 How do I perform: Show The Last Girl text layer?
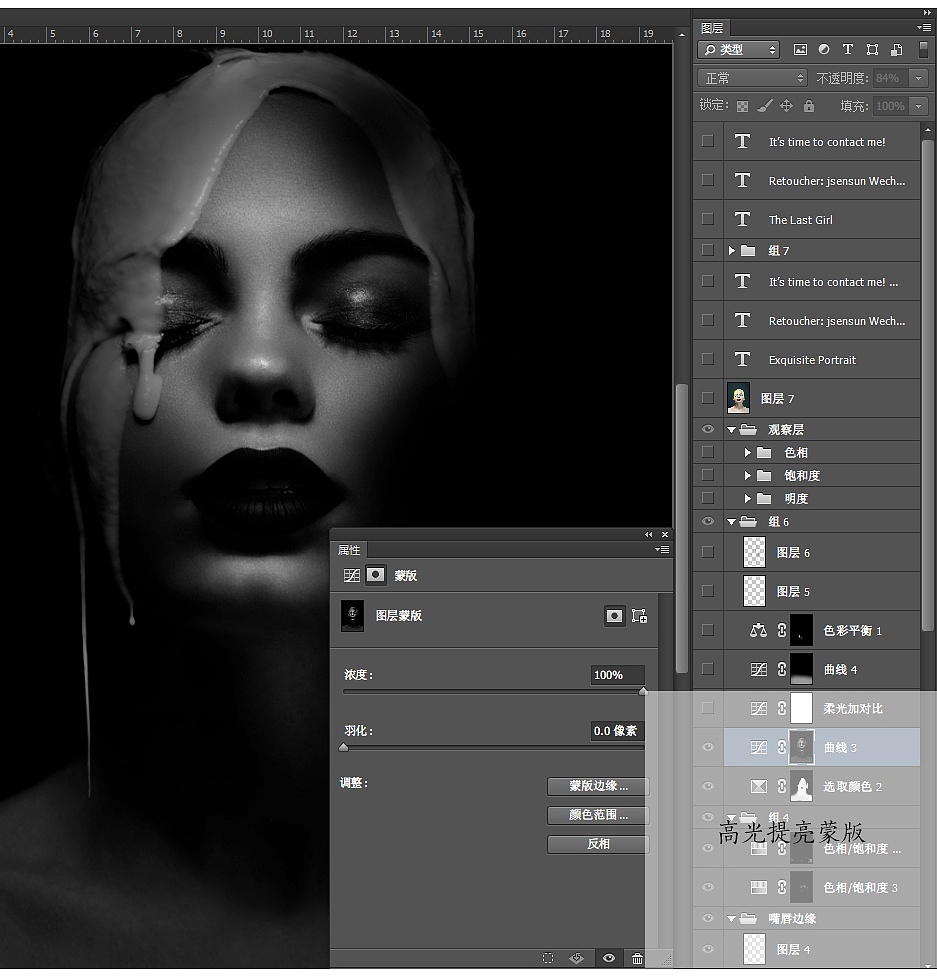tap(708, 219)
